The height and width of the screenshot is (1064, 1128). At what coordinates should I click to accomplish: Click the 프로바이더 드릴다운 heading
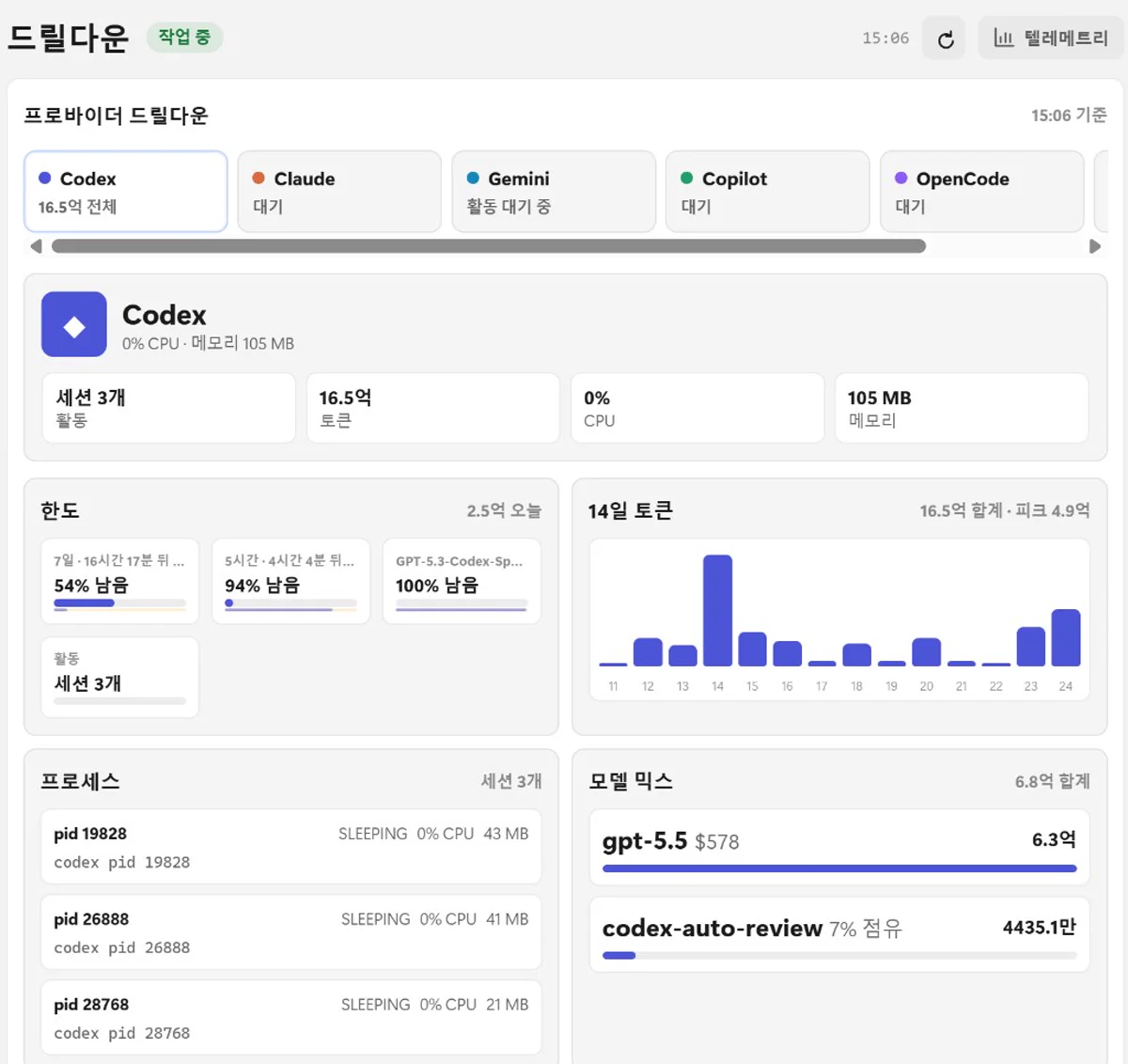(116, 116)
